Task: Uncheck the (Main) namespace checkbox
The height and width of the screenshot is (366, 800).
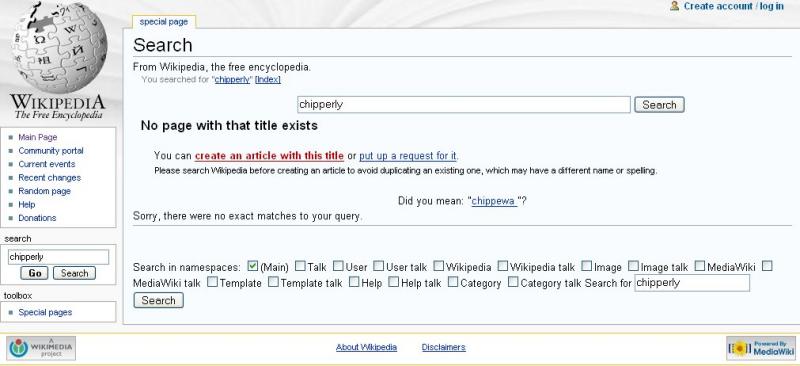Action: [253, 266]
